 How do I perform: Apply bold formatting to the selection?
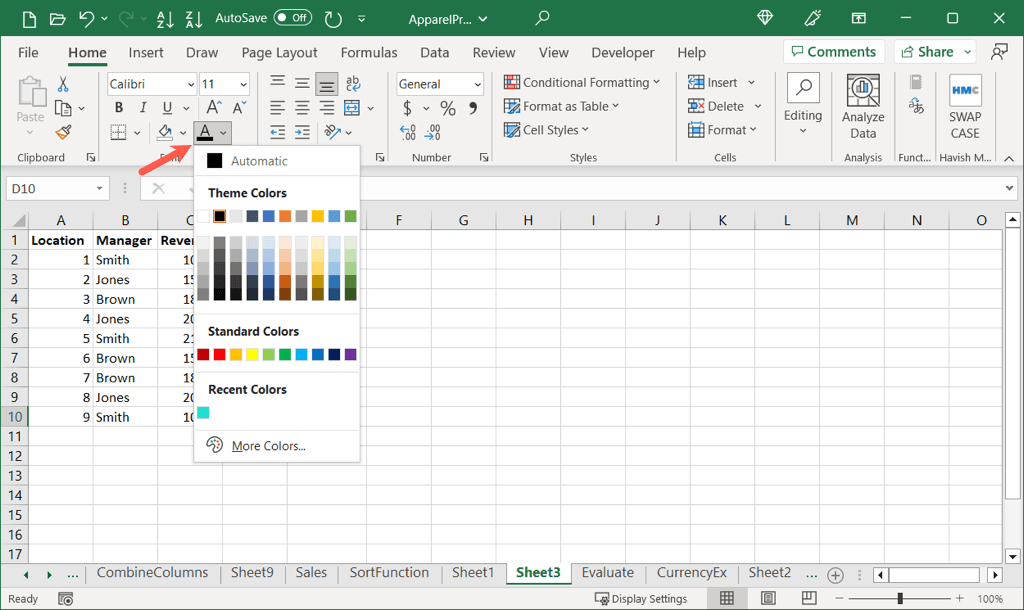(x=118, y=107)
